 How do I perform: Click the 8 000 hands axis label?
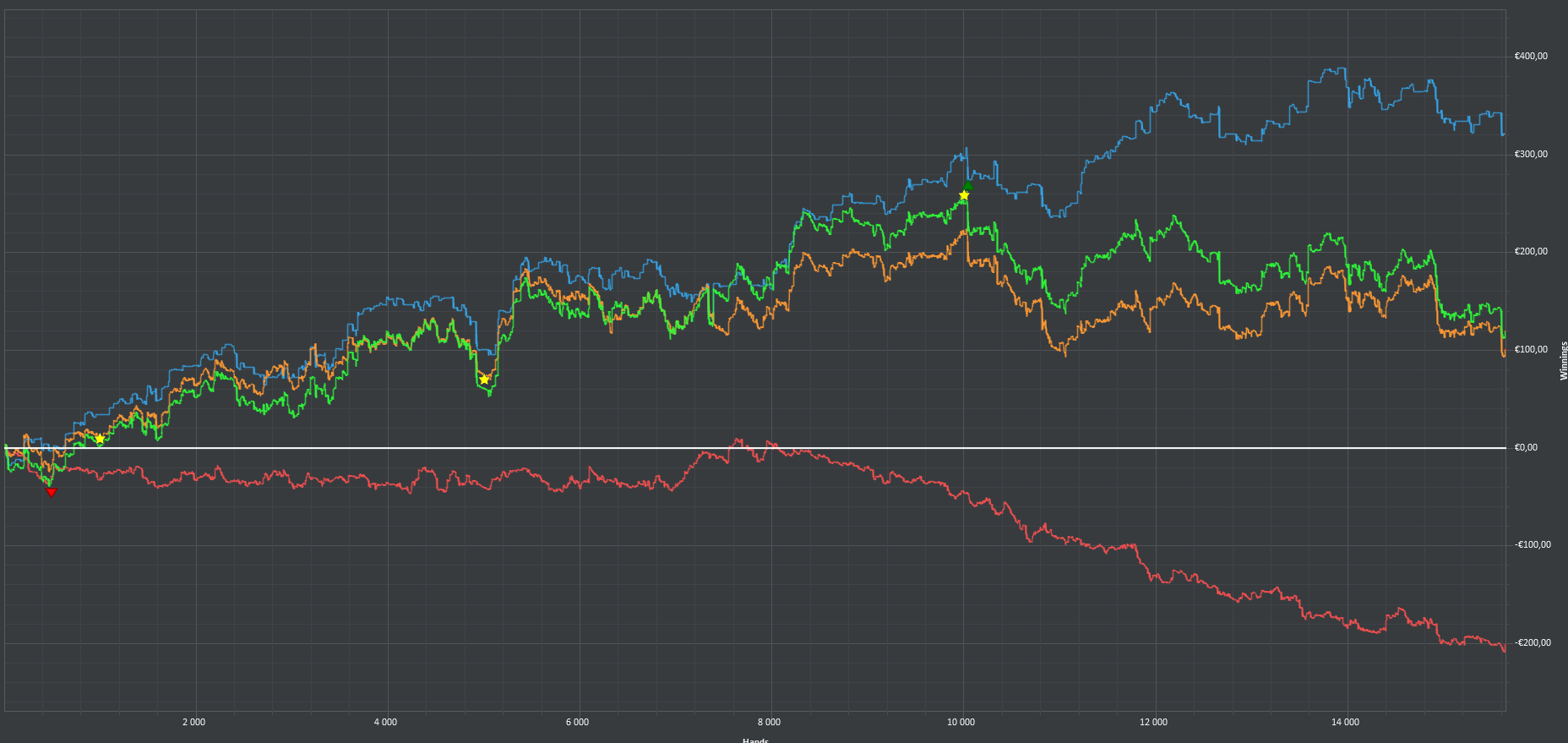pos(770,723)
